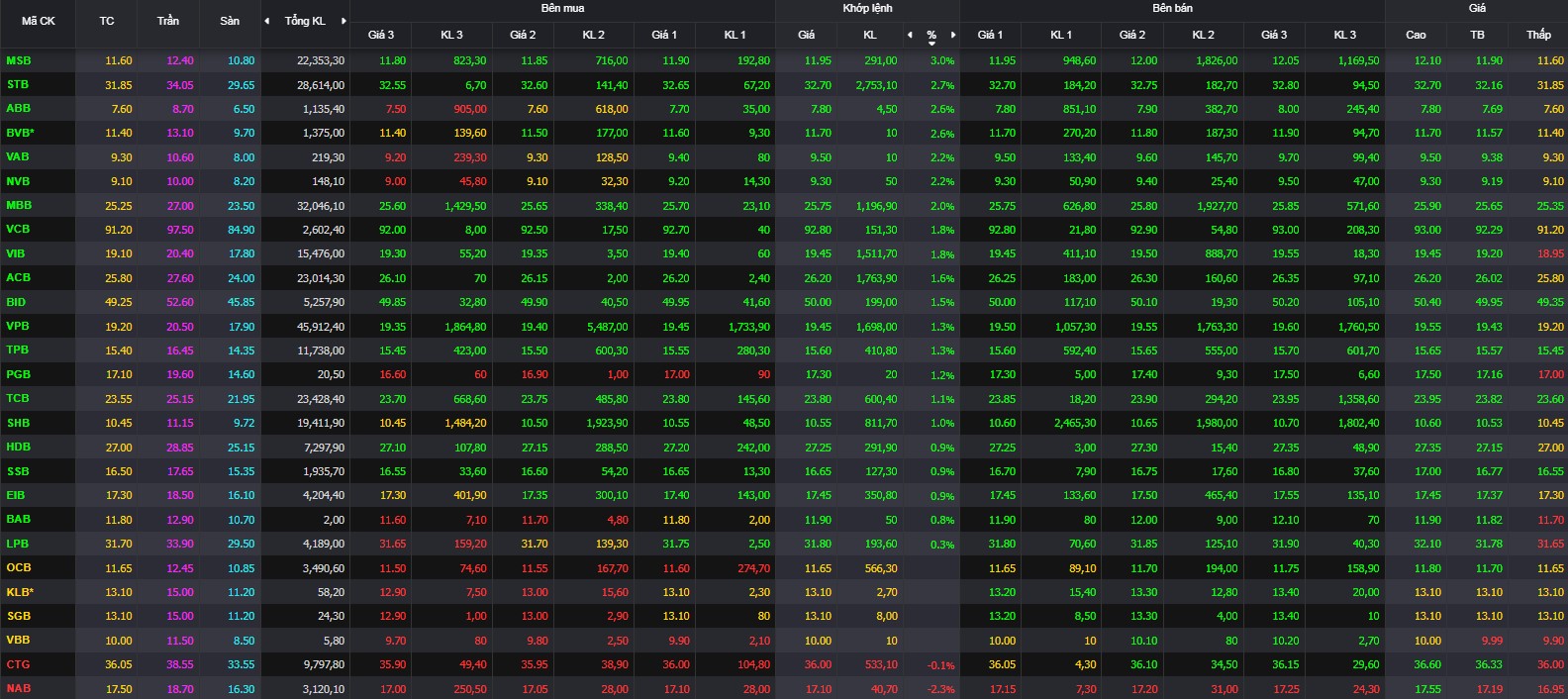The height and width of the screenshot is (699, 1568).
Task: Open the OCB stock symbol
Action: click(19, 567)
